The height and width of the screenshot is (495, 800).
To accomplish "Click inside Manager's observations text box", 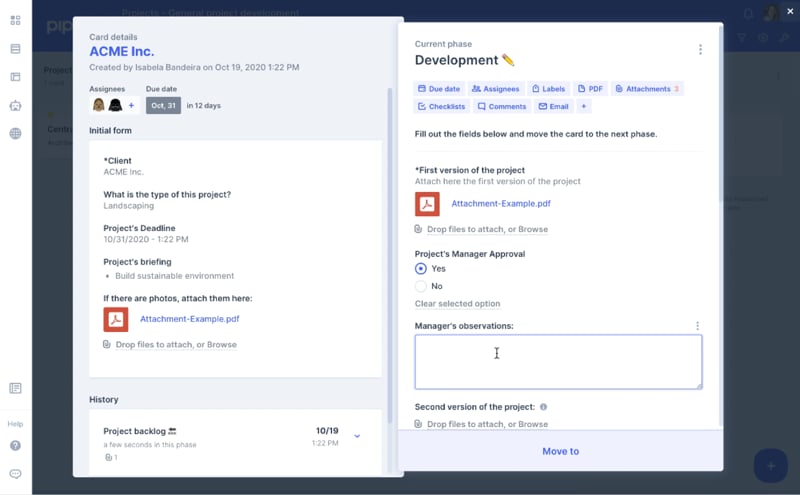I will click(x=558, y=361).
